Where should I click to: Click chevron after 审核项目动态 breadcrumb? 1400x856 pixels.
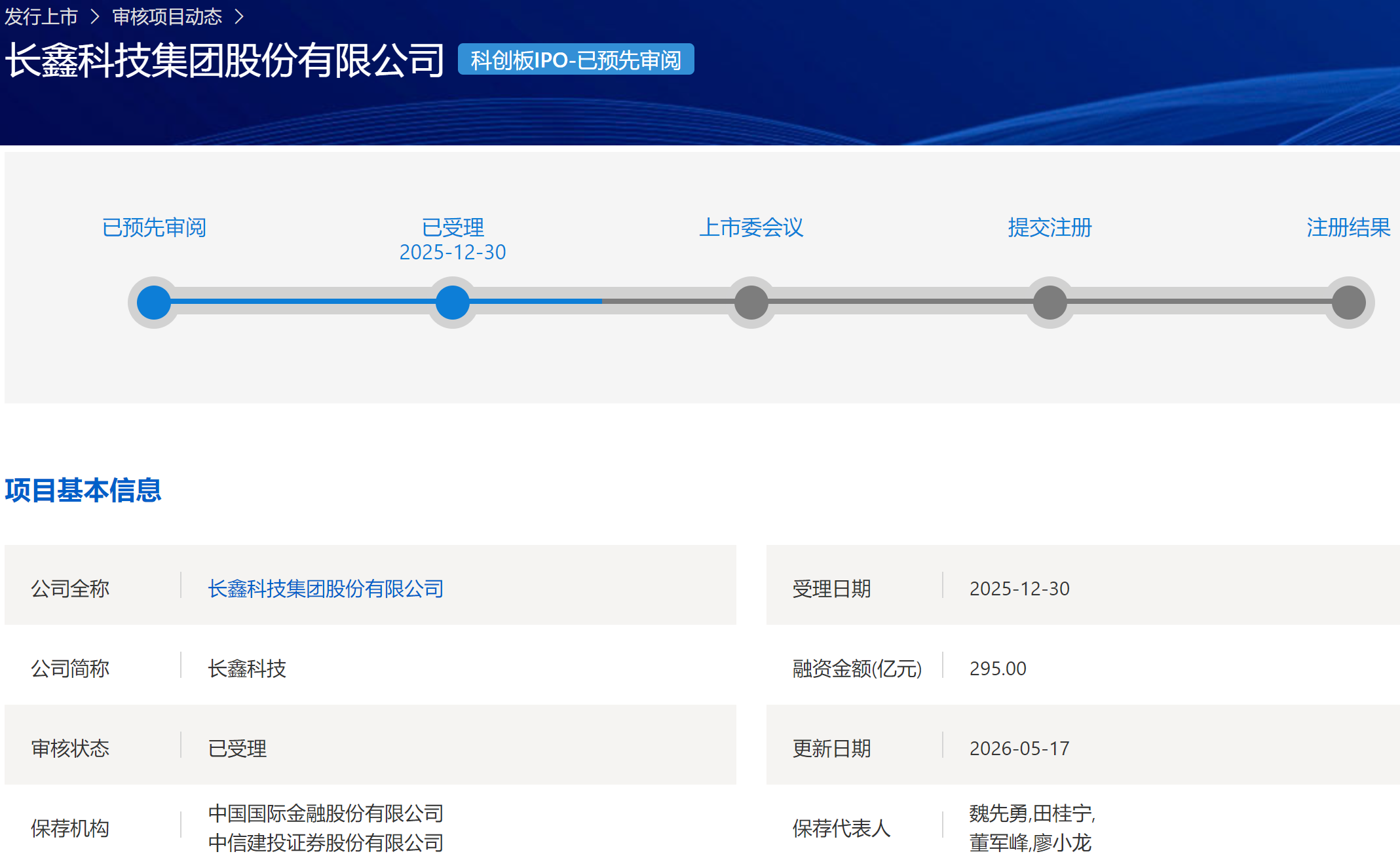[239, 17]
